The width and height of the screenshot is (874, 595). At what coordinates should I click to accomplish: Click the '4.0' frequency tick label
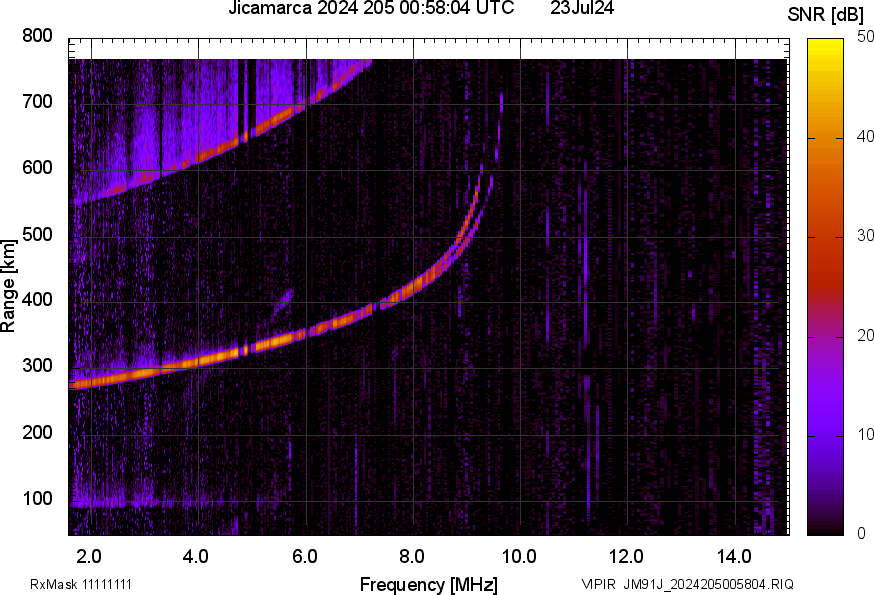pos(196,557)
